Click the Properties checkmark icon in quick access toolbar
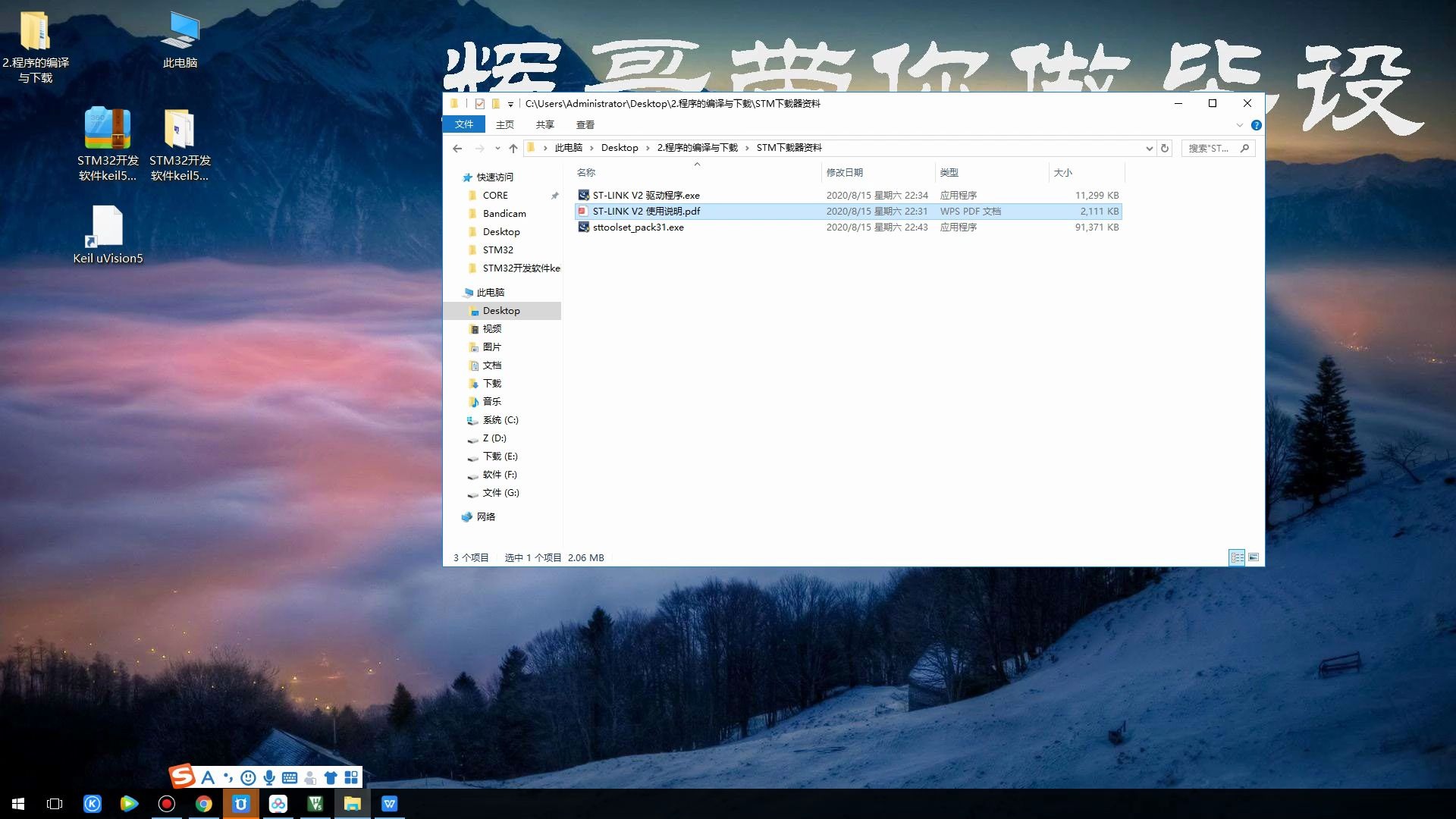This screenshot has width=1456, height=819. (479, 104)
